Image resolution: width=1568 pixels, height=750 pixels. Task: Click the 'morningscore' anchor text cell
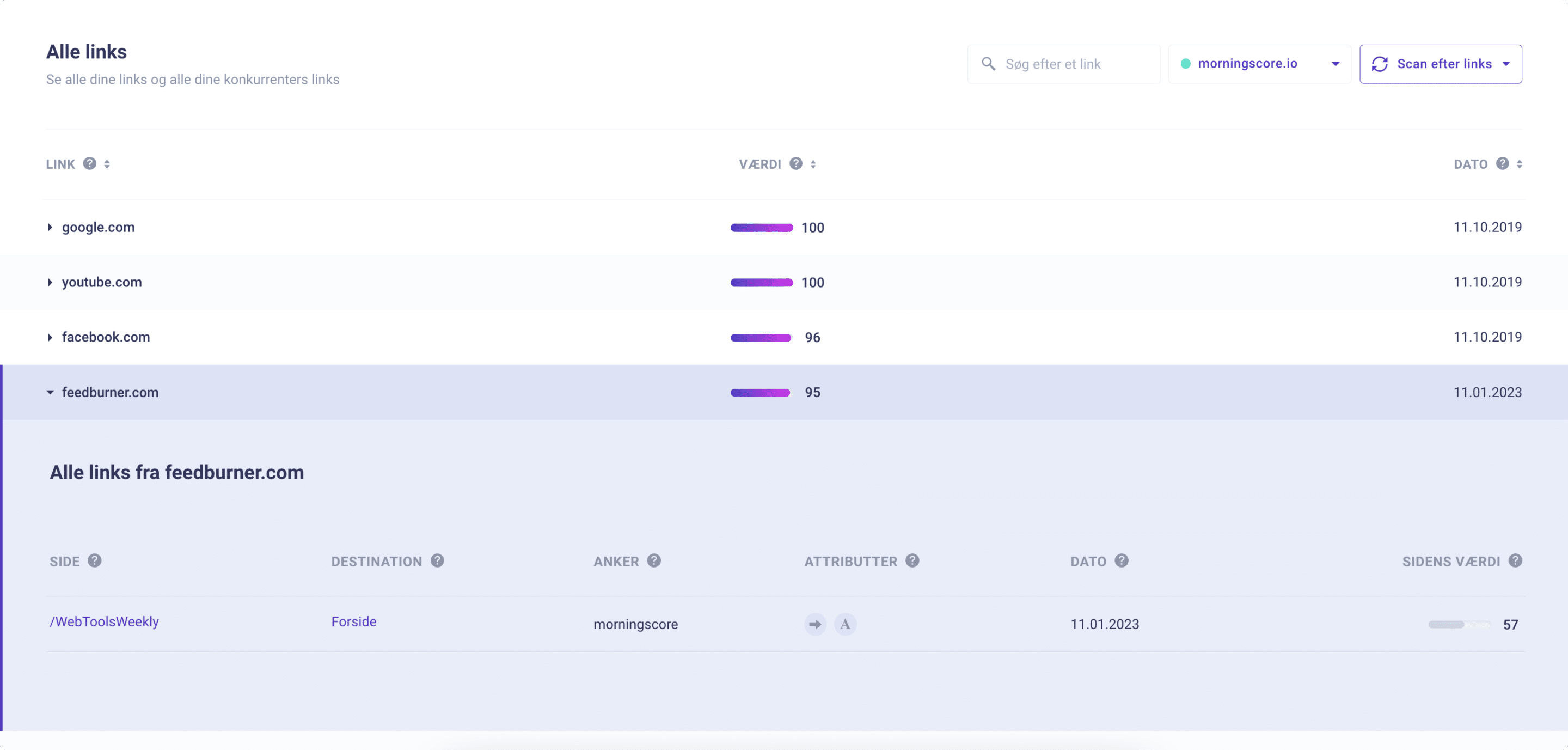coord(635,625)
